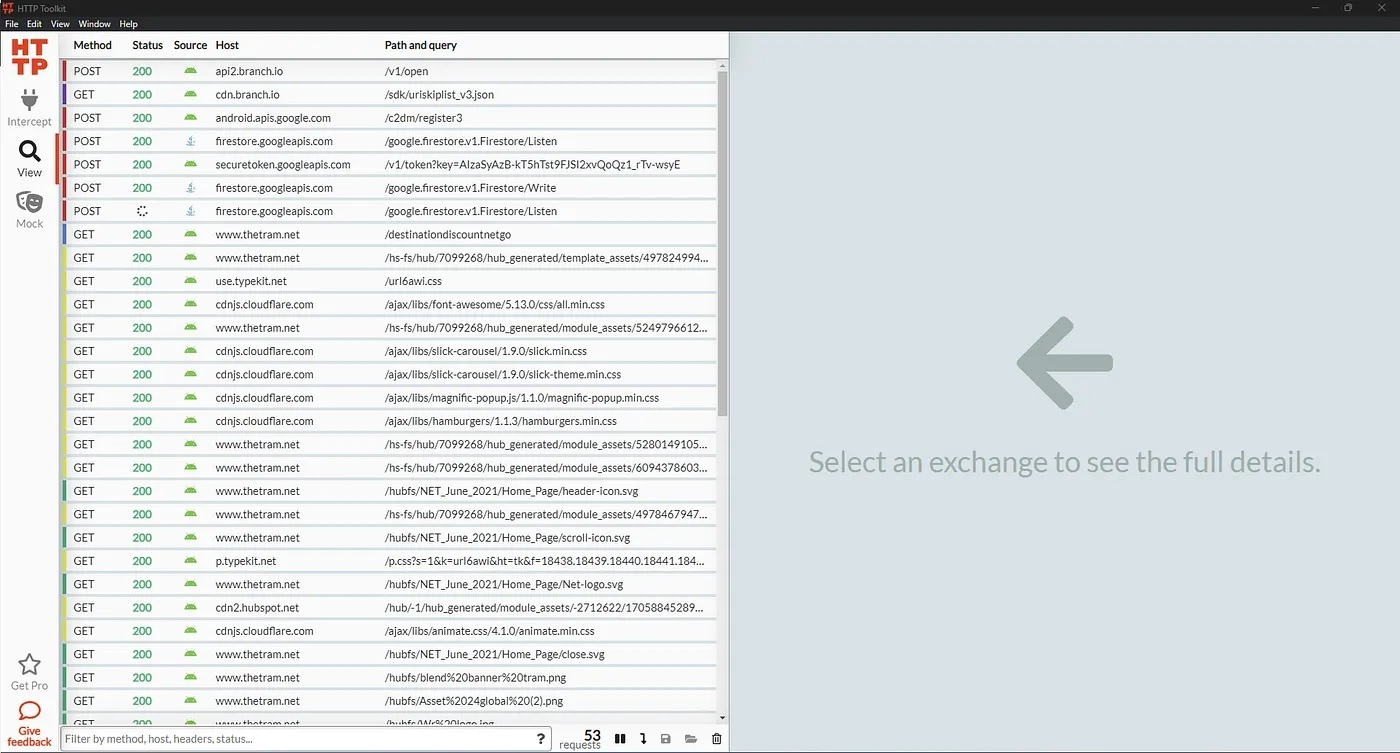Select the Mock rules mask icon

coord(29,209)
